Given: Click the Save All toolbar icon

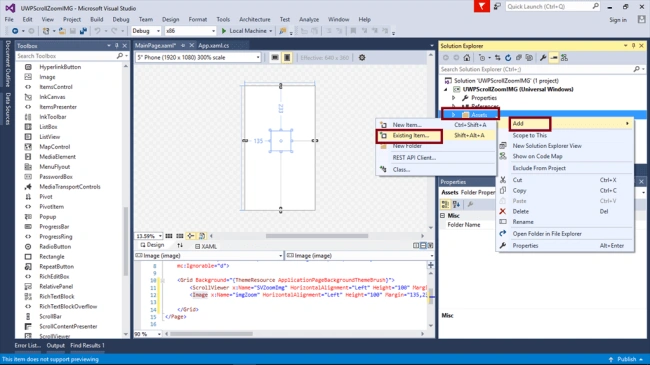Looking at the screenshot, I should click(x=83, y=31).
